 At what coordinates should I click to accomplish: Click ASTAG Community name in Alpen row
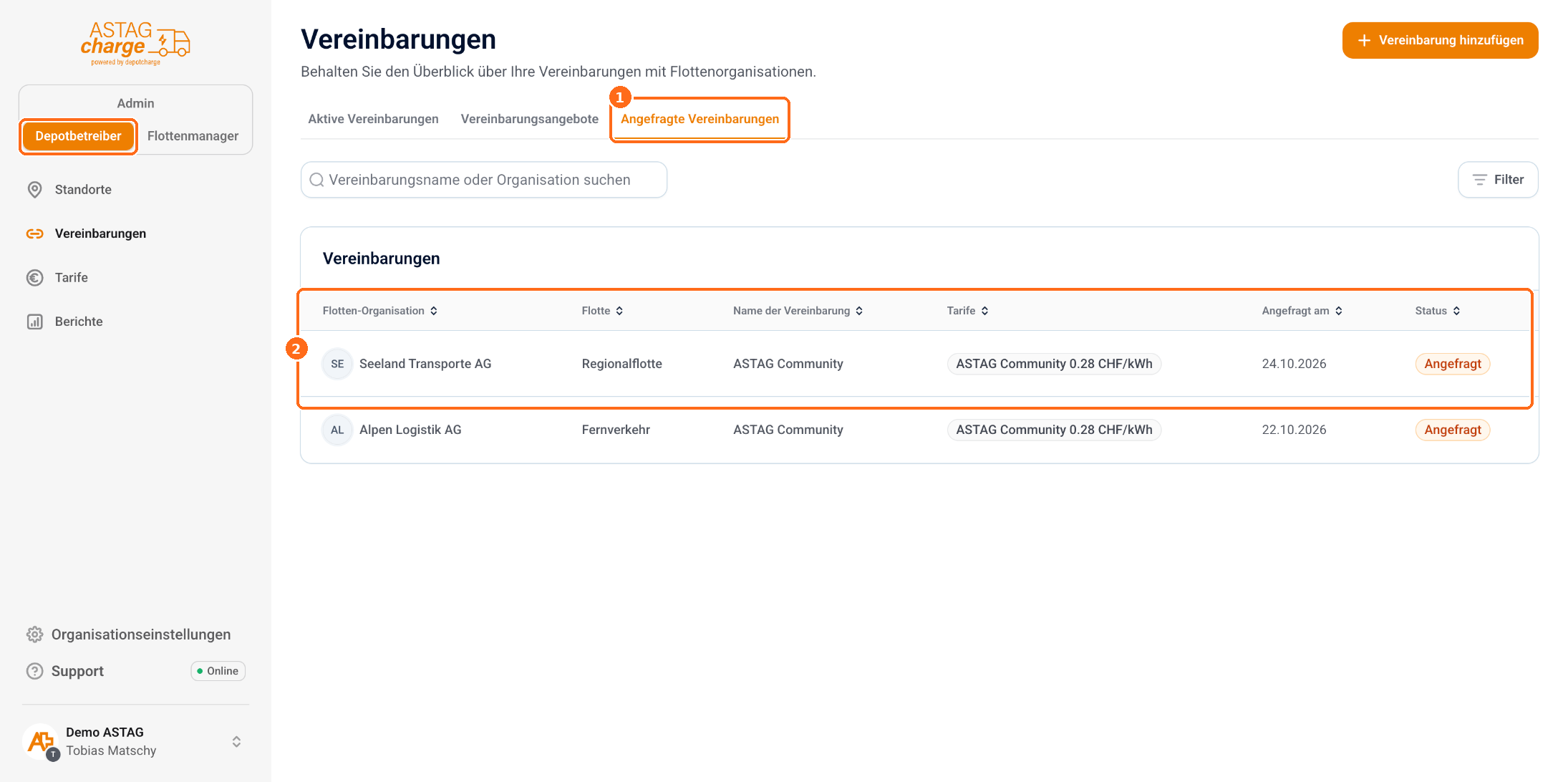[x=788, y=430]
